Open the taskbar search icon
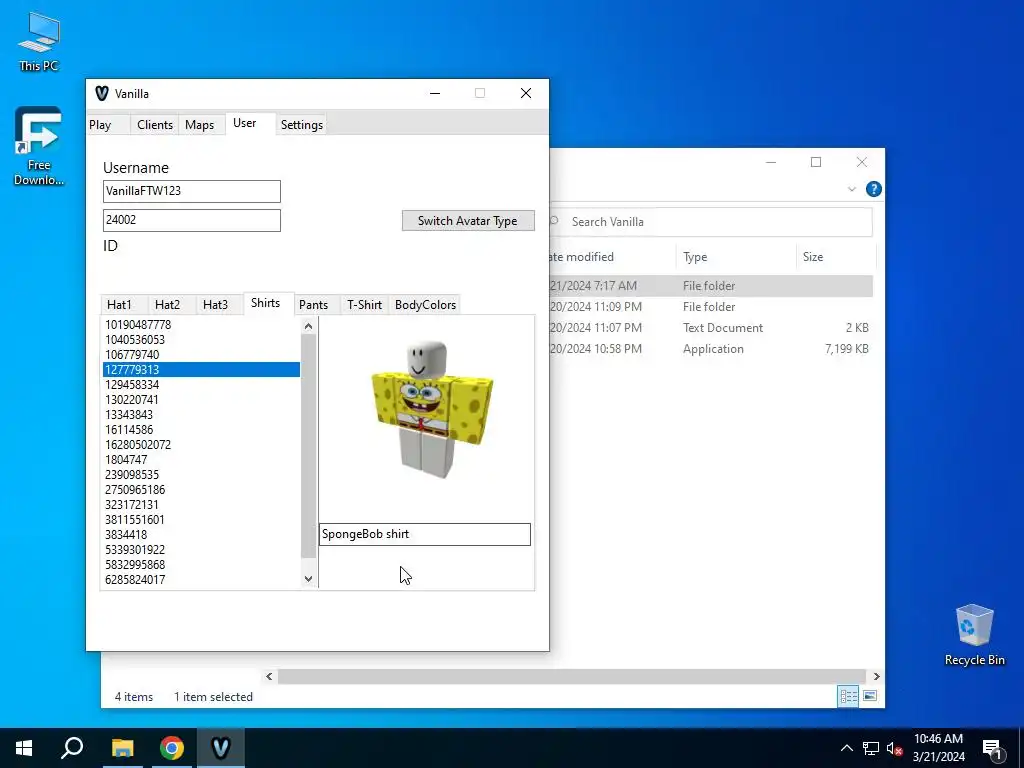1024x768 pixels. (72, 748)
